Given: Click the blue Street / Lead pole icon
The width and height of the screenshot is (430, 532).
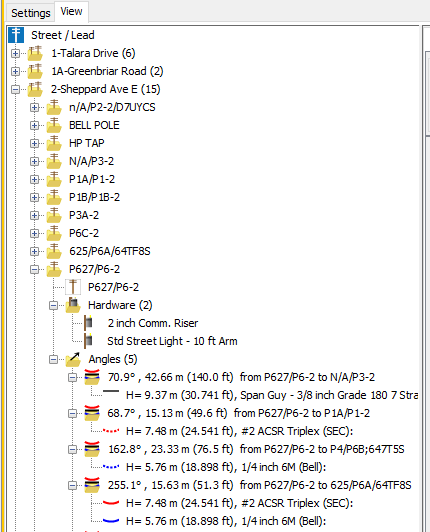Looking at the screenshot, I should click(x=16, y=35).
